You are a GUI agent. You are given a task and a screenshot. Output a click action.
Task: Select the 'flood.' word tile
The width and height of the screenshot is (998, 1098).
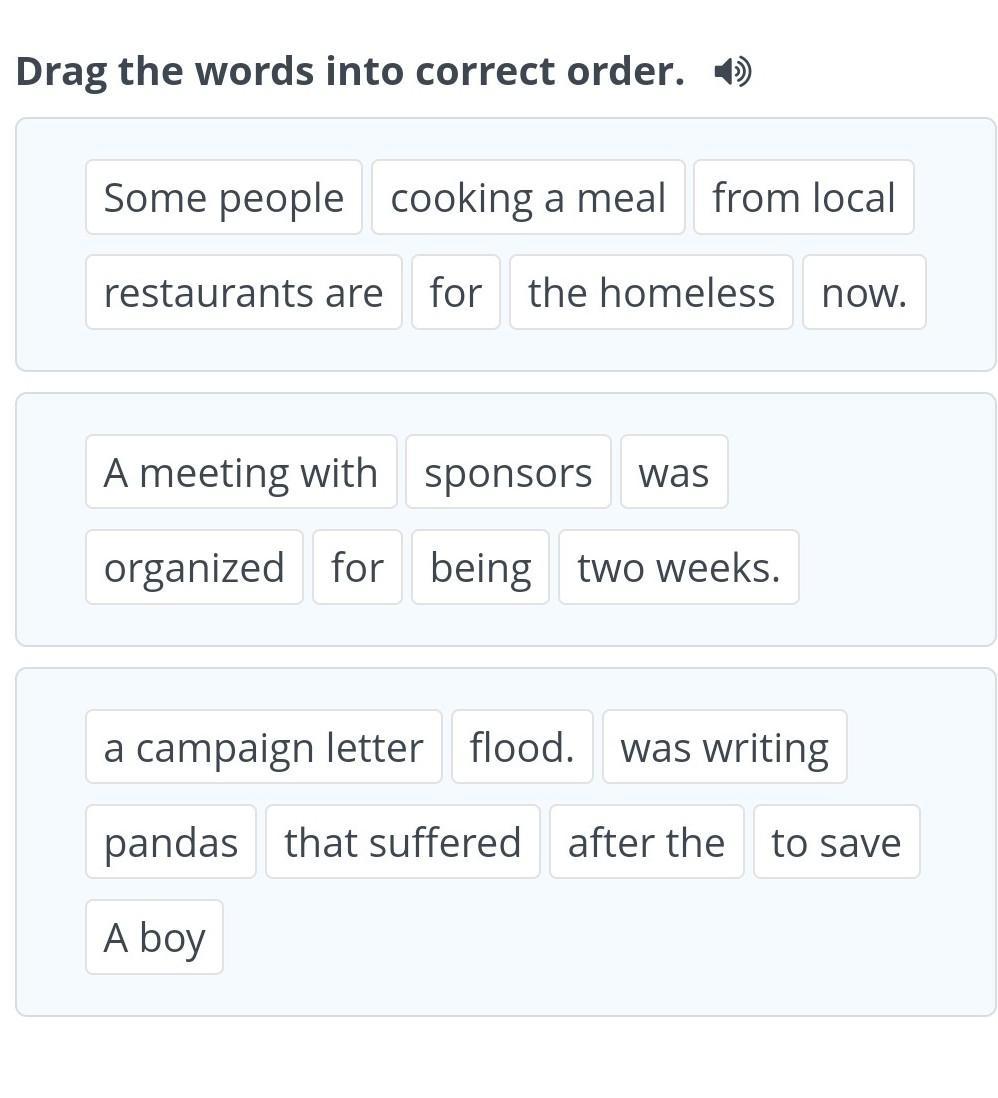[522, 747]
